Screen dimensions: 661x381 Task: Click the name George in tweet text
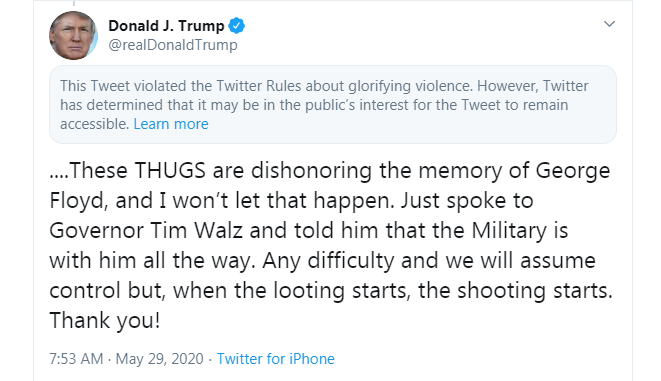572,171
